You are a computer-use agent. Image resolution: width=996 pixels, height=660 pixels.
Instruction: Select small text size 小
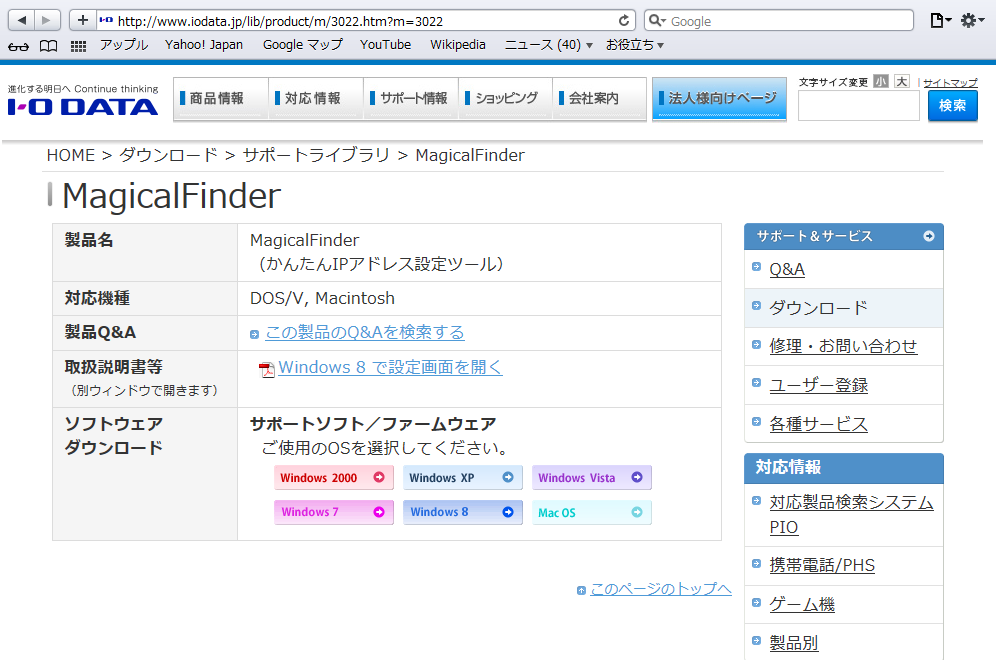point(880,81)
